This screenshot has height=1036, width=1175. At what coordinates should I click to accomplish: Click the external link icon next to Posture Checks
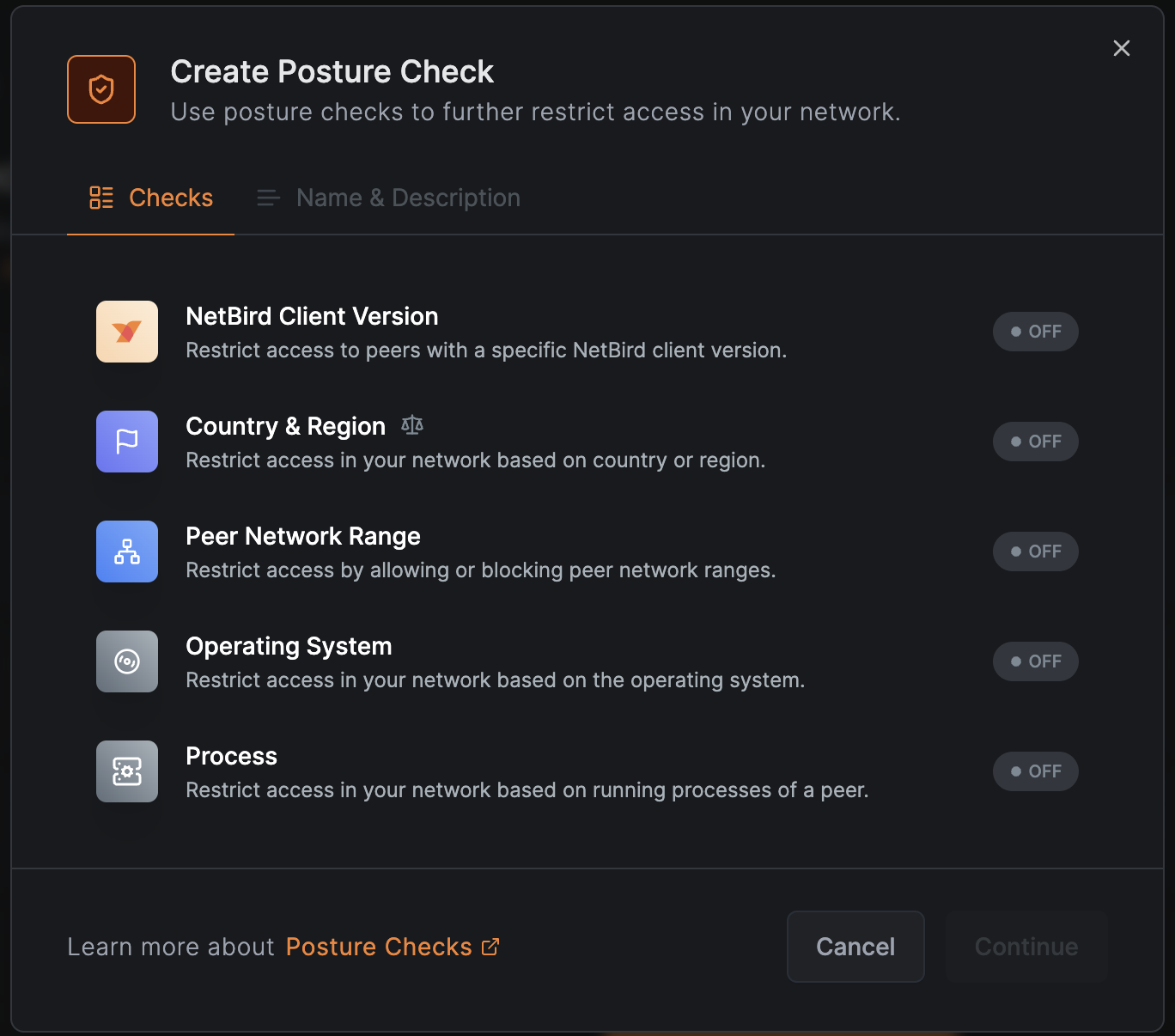click(490, 946)
